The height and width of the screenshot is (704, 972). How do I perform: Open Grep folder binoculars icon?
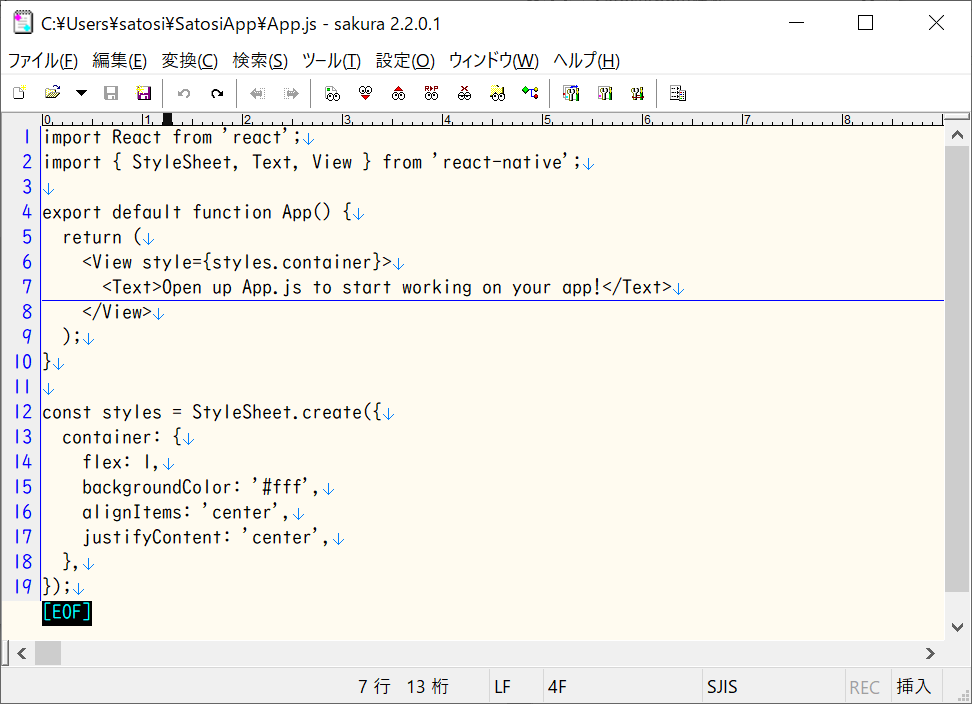pyautogui.click(x=497, y=93)
